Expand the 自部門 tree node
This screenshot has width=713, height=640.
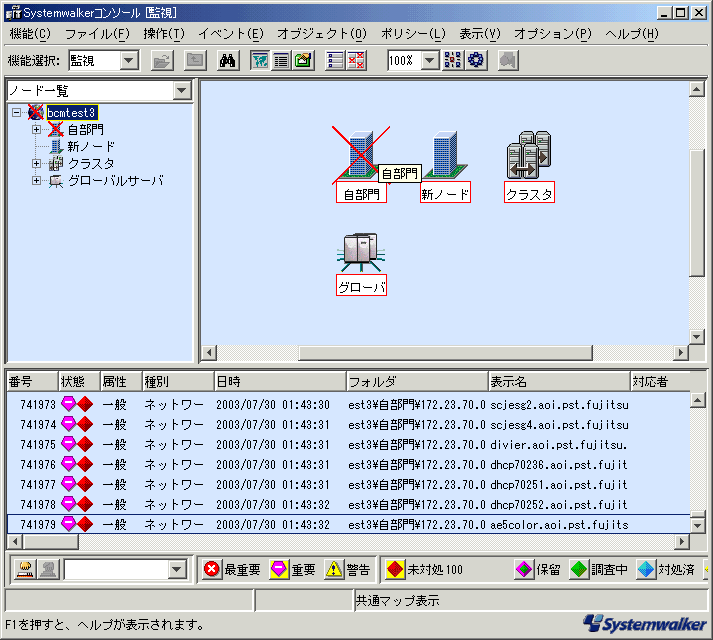pos(36,130)
